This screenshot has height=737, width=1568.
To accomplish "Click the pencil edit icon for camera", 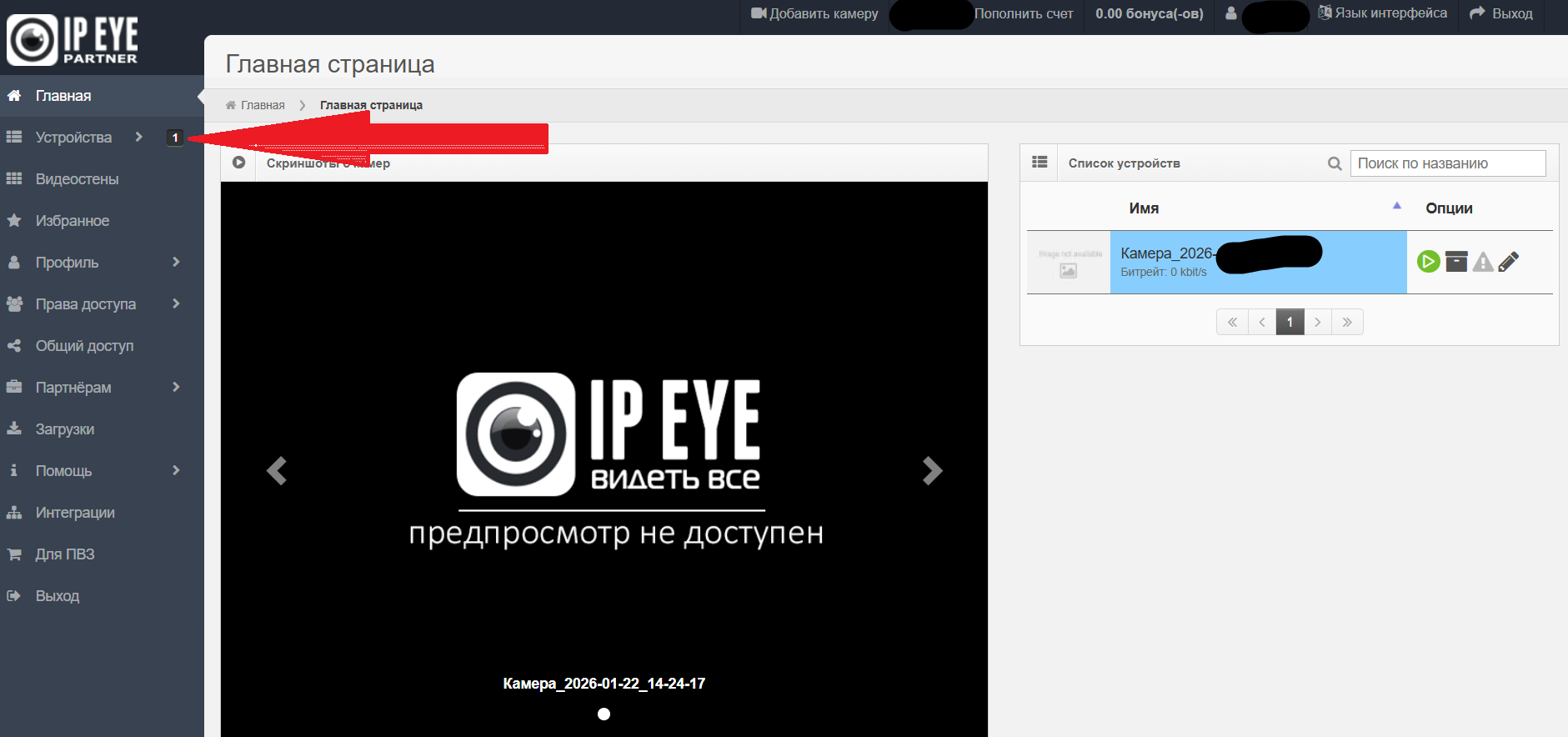I will (x=1509, y=262).
